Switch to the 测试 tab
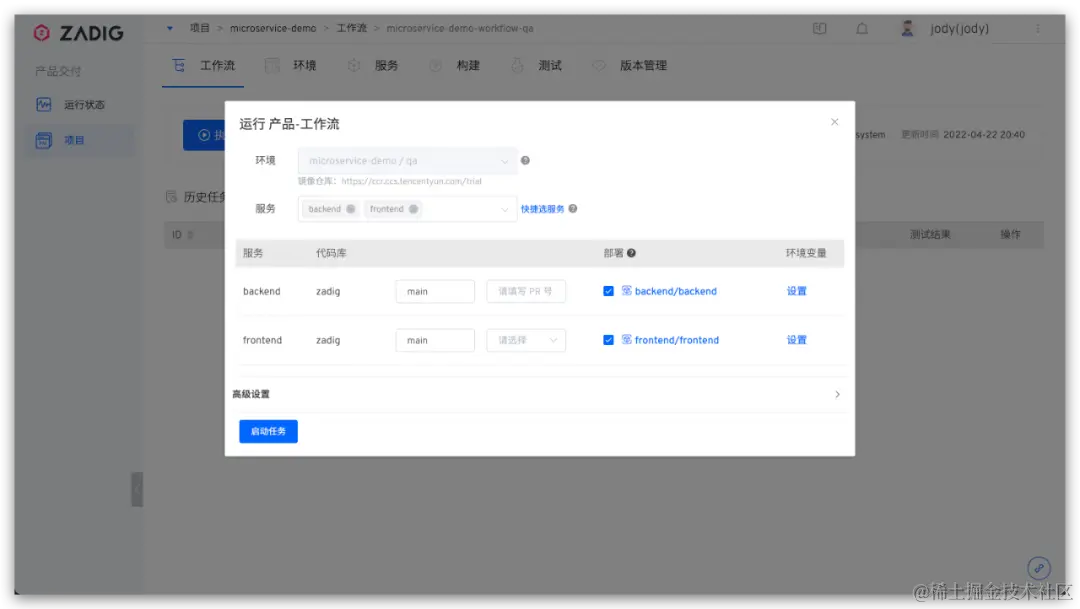The image size is (1080, 609). [x=537, y=65]
